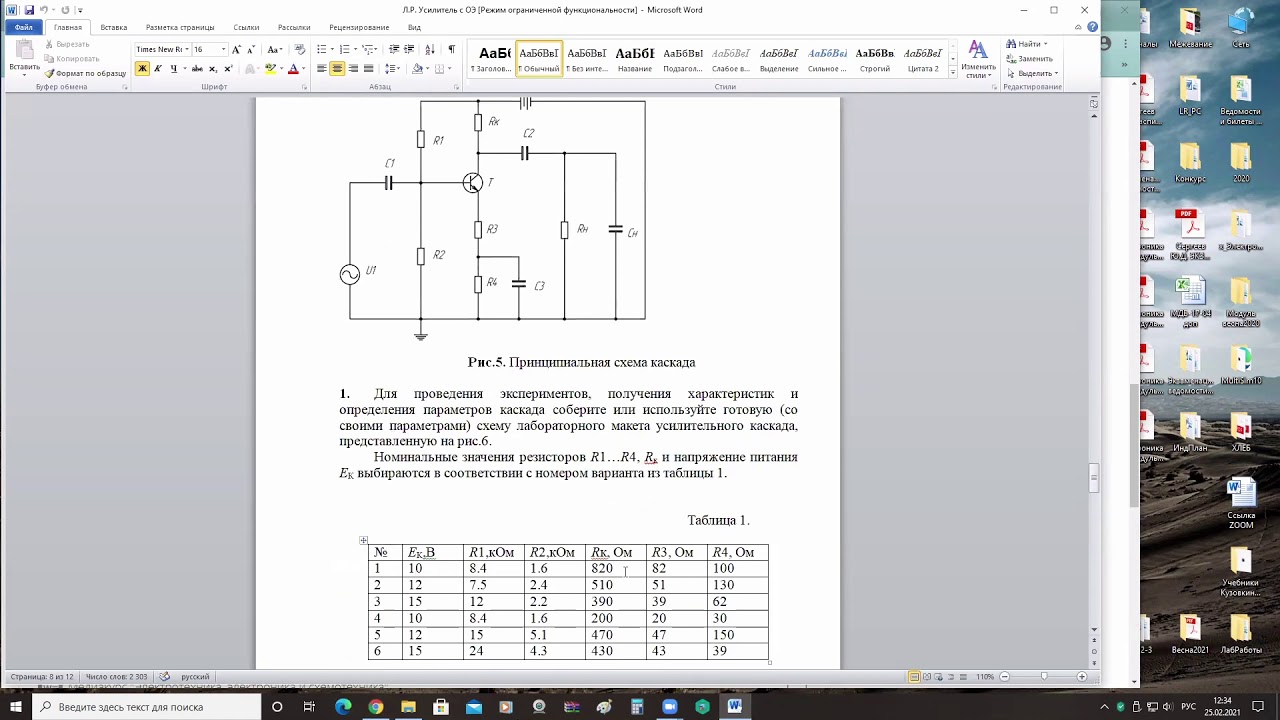Click Заменить (Replace) button
This screenshot has width=1280, height=720.
click(x=1029, y=59)
